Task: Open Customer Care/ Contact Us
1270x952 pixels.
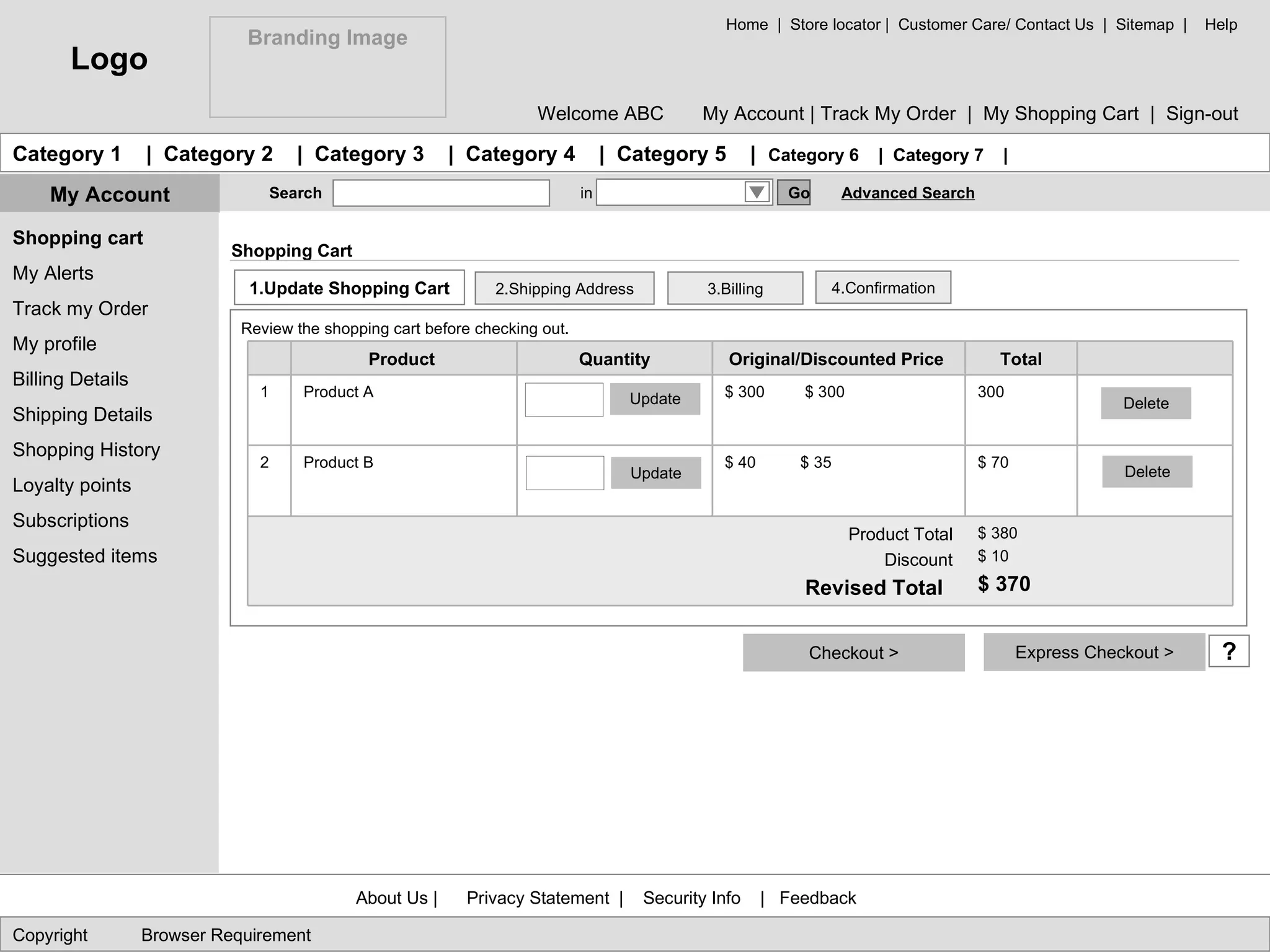Action: [x=995, y=25]
